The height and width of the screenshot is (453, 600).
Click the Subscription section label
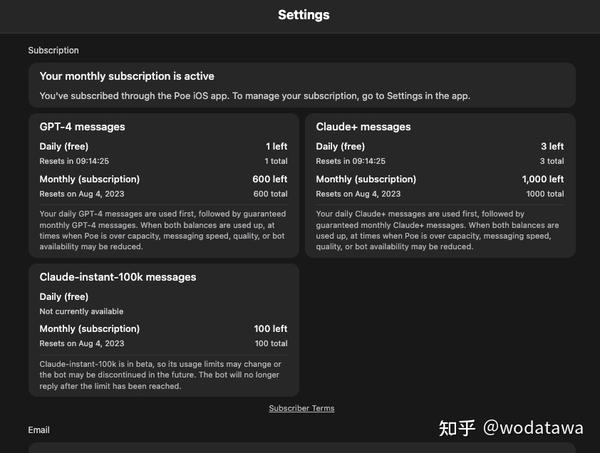point(53,50)
